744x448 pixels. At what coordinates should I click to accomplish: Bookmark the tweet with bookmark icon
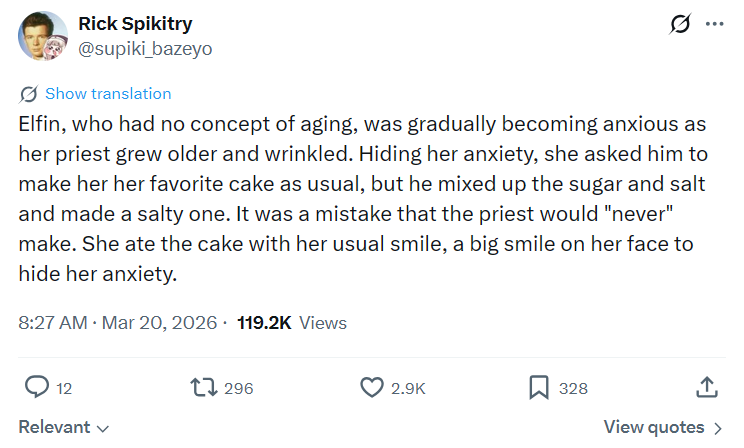[539, 387]
